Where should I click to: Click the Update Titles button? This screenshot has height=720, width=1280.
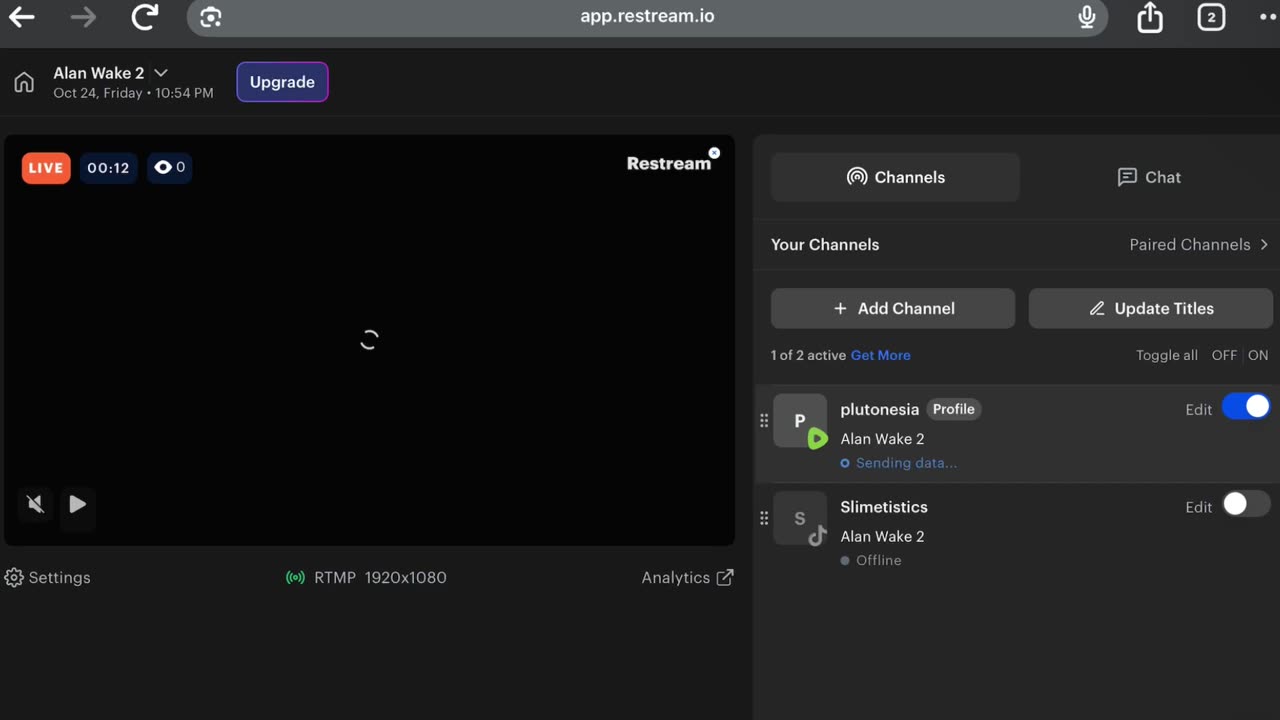point(1151,308)
